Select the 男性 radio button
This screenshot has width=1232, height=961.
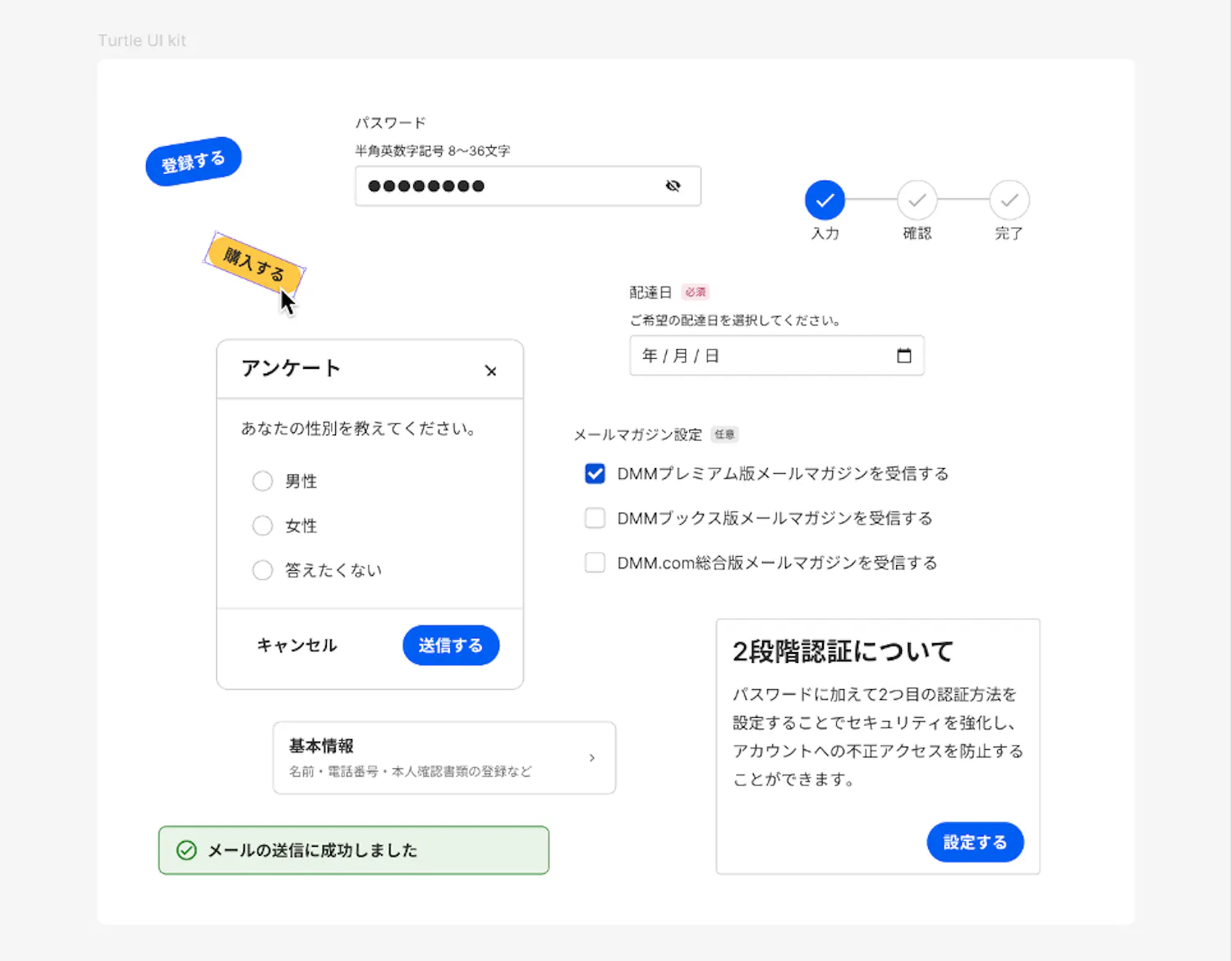coord(262,480)
